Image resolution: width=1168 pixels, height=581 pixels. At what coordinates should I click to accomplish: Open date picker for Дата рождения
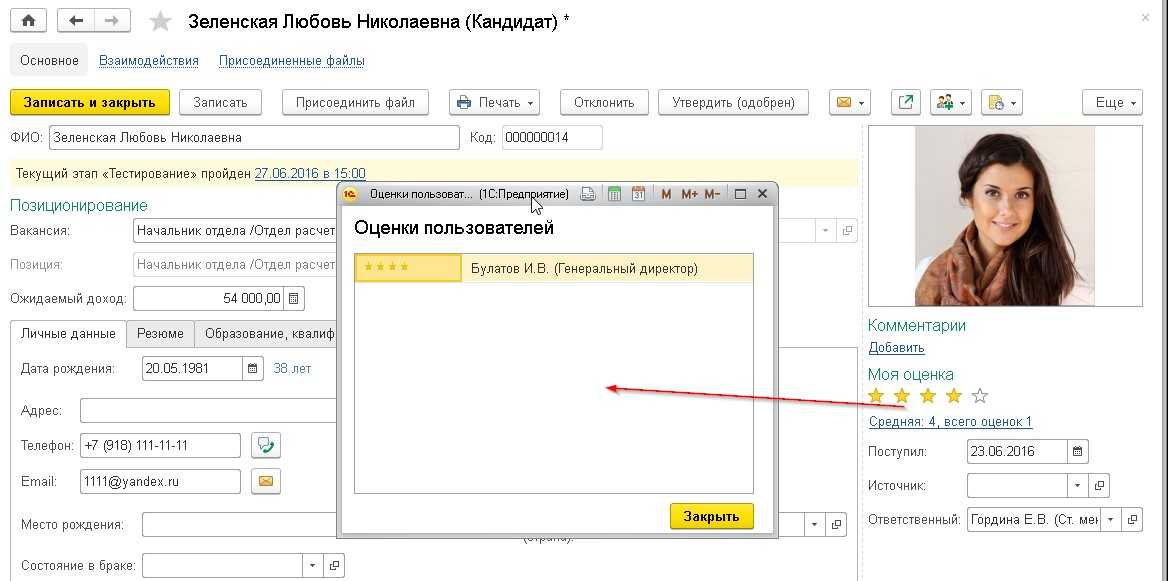[x=253, y=368]
